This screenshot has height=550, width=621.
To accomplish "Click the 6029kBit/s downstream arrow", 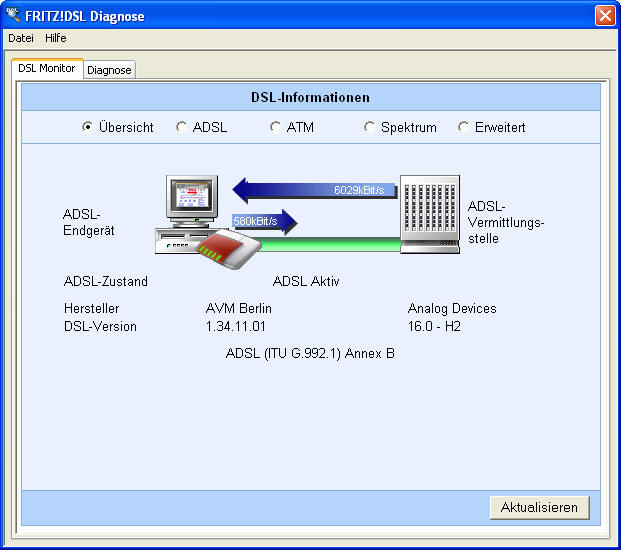I will pos(315,190).
